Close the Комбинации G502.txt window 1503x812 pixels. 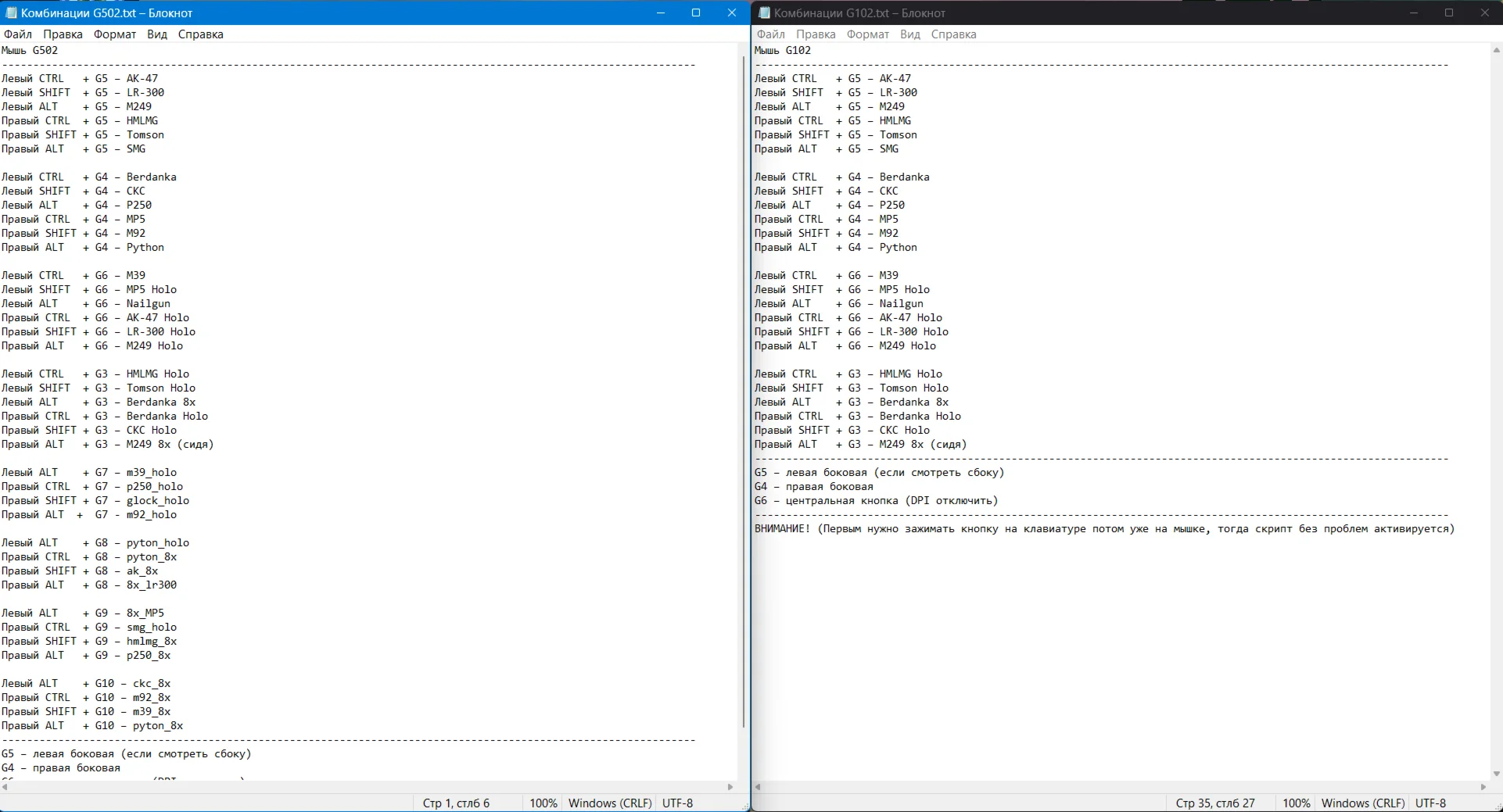[731, 13]
